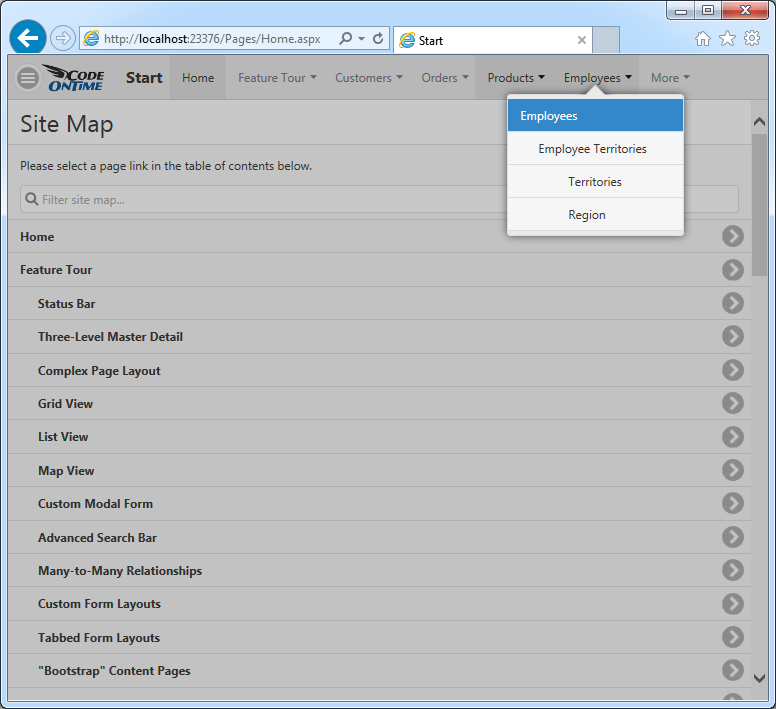
Task: Click arrow icon for Custom Form Layouts
Action: point(733,604)
